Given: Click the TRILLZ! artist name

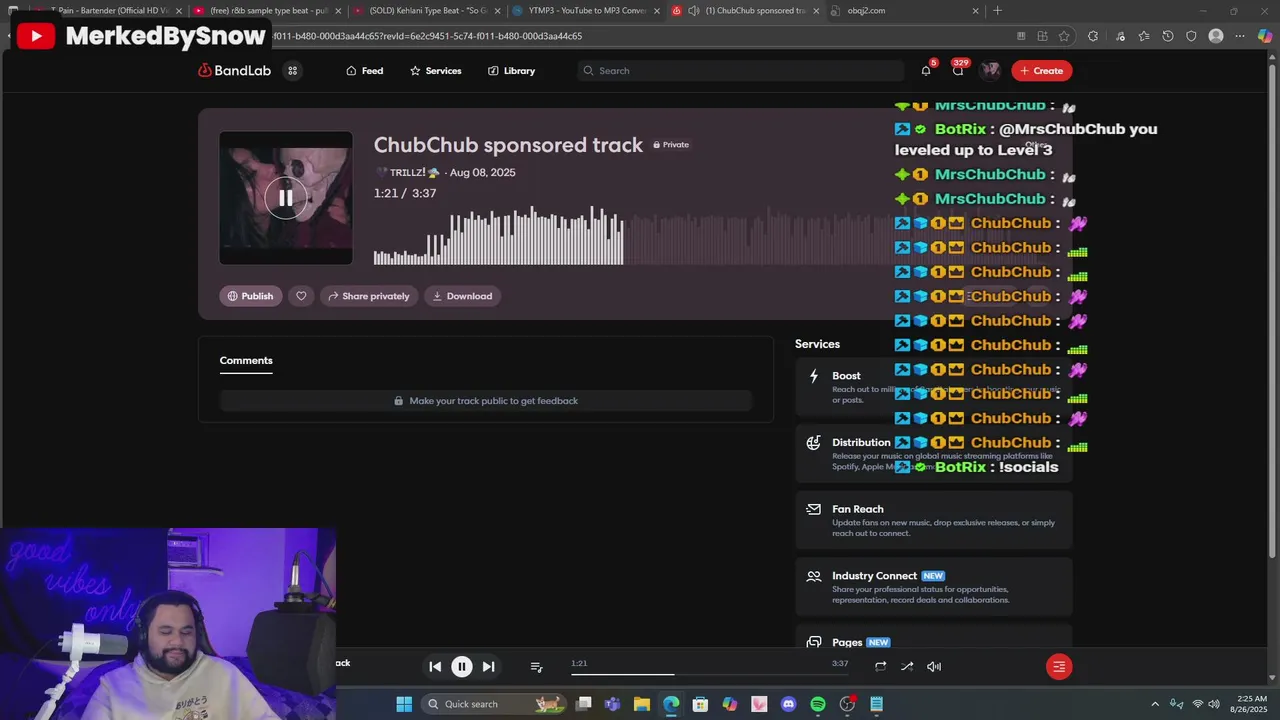Looking at the screenshot, I should 407,173.
